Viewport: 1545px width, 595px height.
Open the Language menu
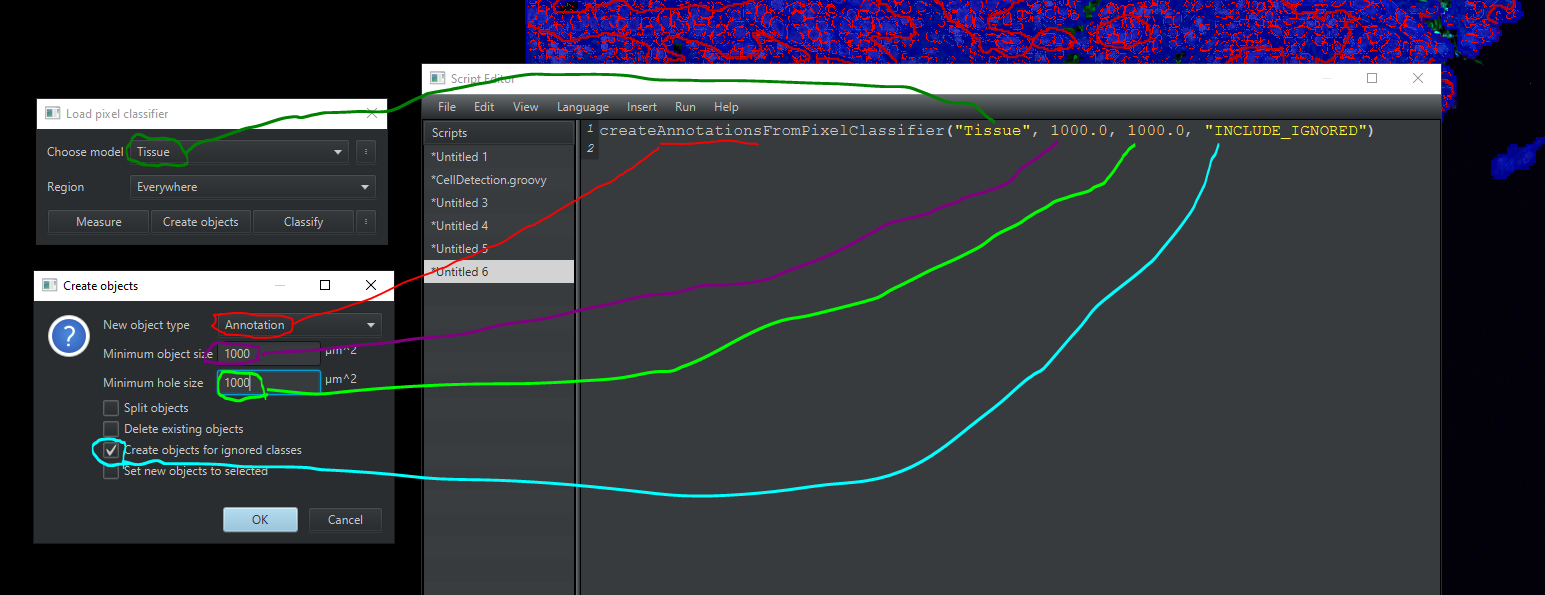582,107
